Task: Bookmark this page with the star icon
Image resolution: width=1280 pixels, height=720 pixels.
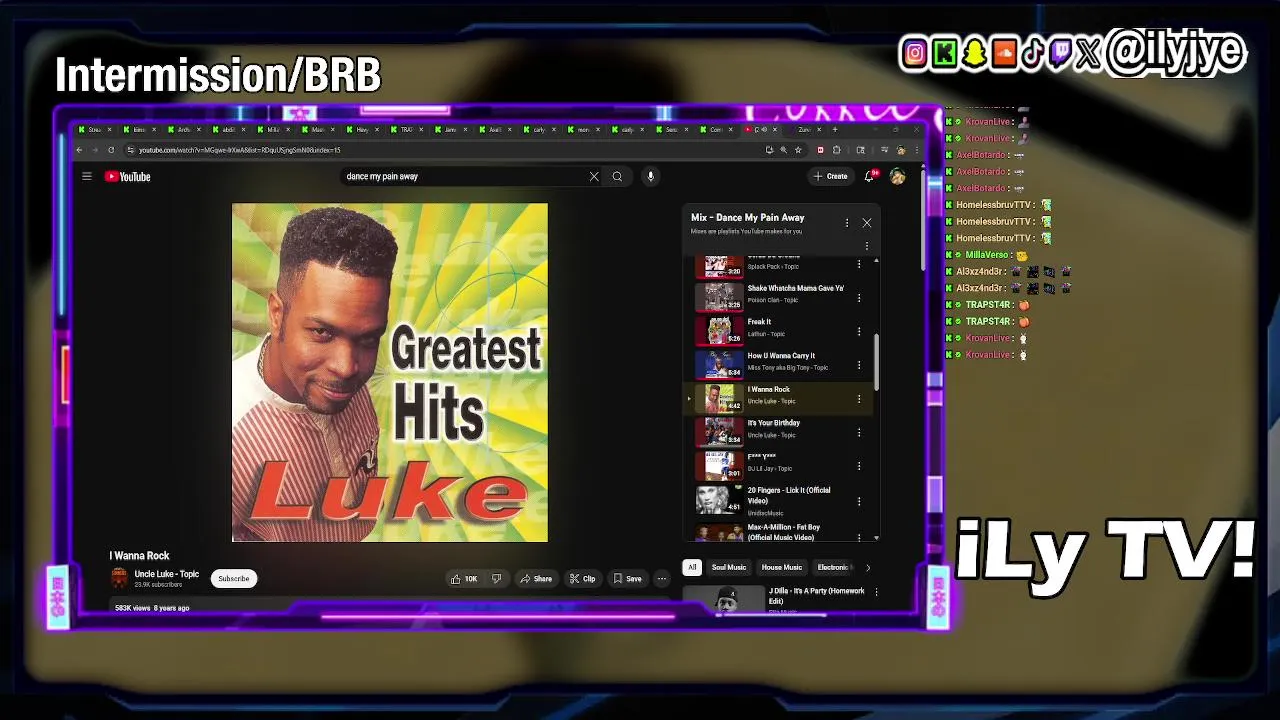Action: [798, 150]
